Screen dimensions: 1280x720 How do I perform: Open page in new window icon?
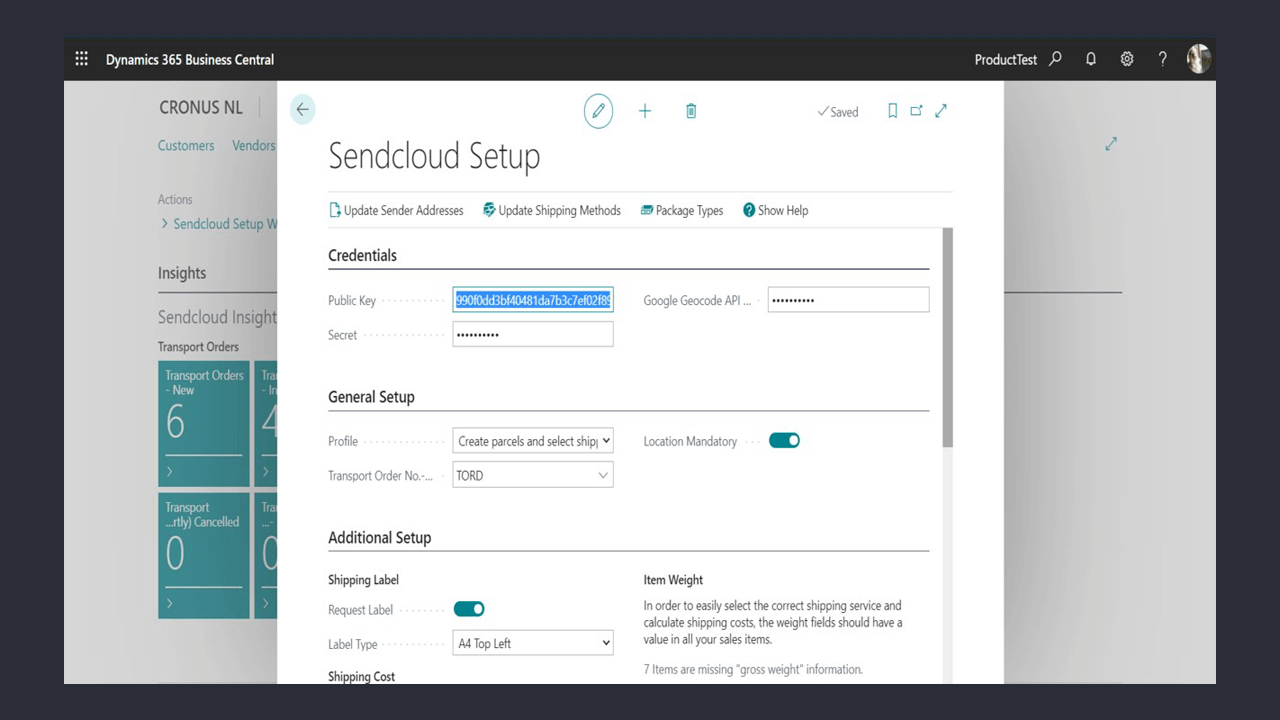point(916,111)
